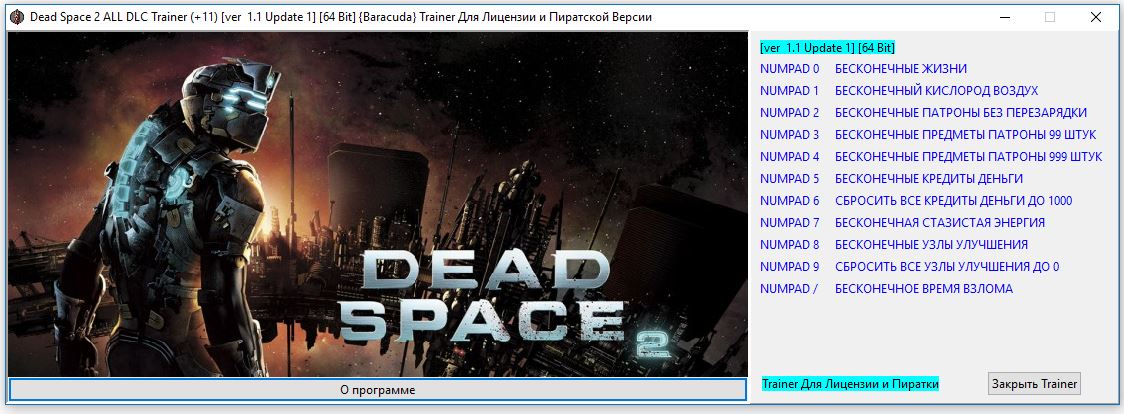The image size is (1124, 414).
Task: Select the NUMPAD 3 hotkey label
Action: 789,135
